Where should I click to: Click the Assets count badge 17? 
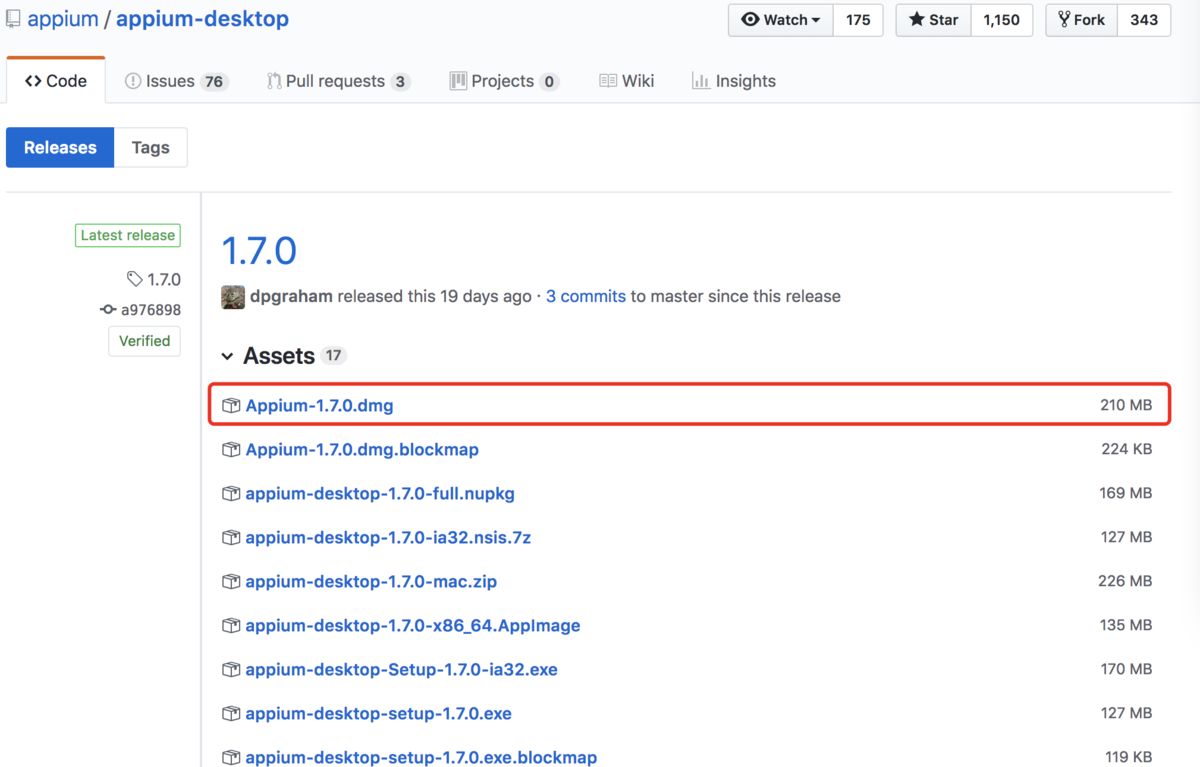tap(334, 356)
